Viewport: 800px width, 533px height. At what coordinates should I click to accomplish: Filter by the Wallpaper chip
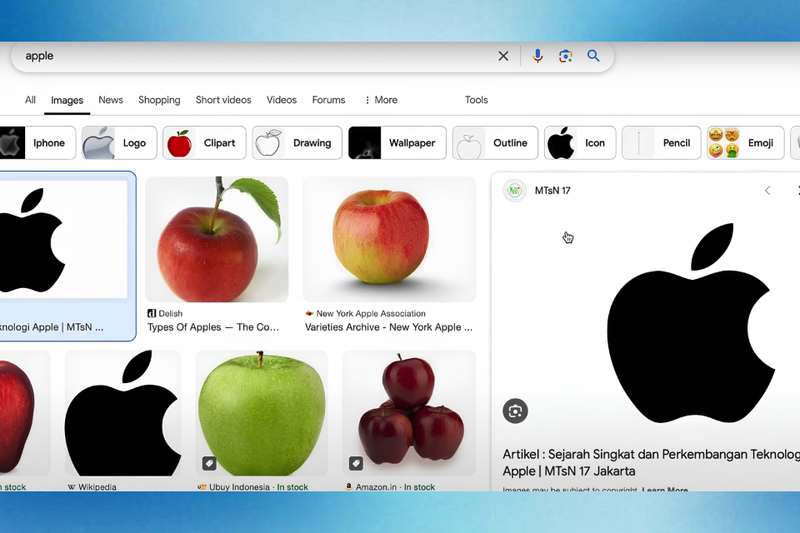(397, 143)
